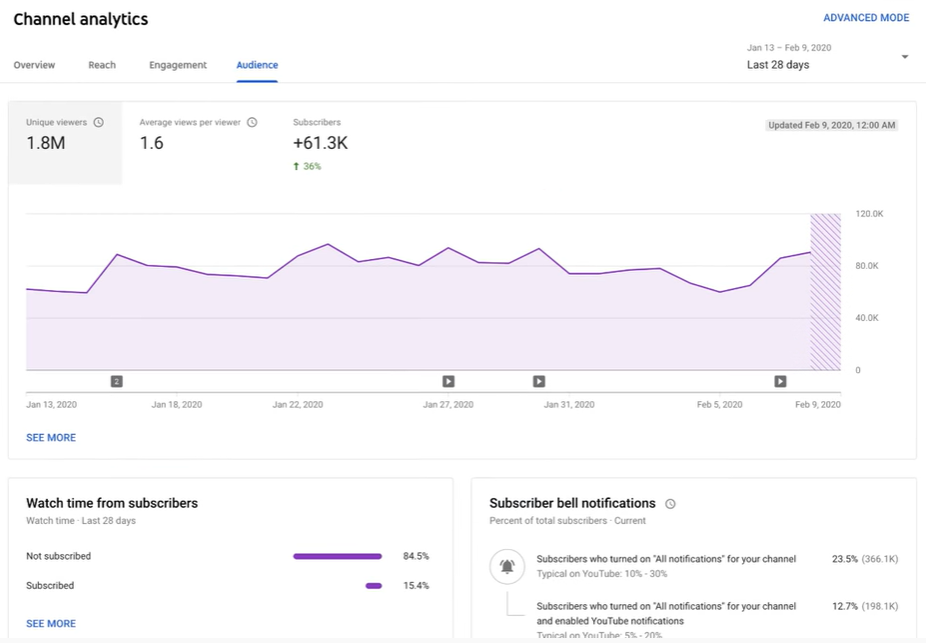Switch to the Engagement tab
The width and height of the screenshot is (926, 643).
tap(177, 64)
